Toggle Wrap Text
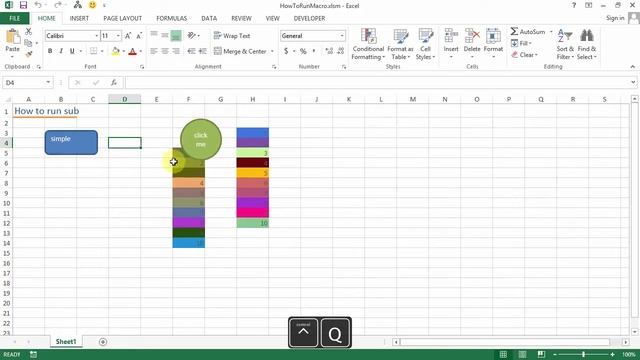640x360 pixels. tap(231, 36)
